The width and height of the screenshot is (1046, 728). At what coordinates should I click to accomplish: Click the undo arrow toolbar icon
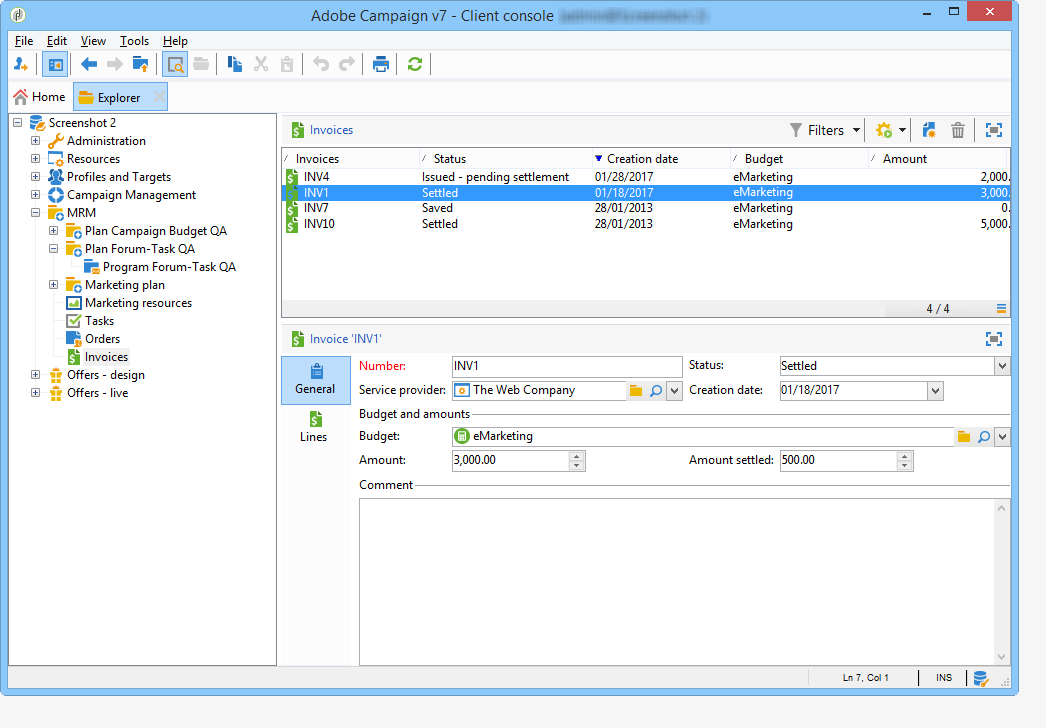point(321,65)
